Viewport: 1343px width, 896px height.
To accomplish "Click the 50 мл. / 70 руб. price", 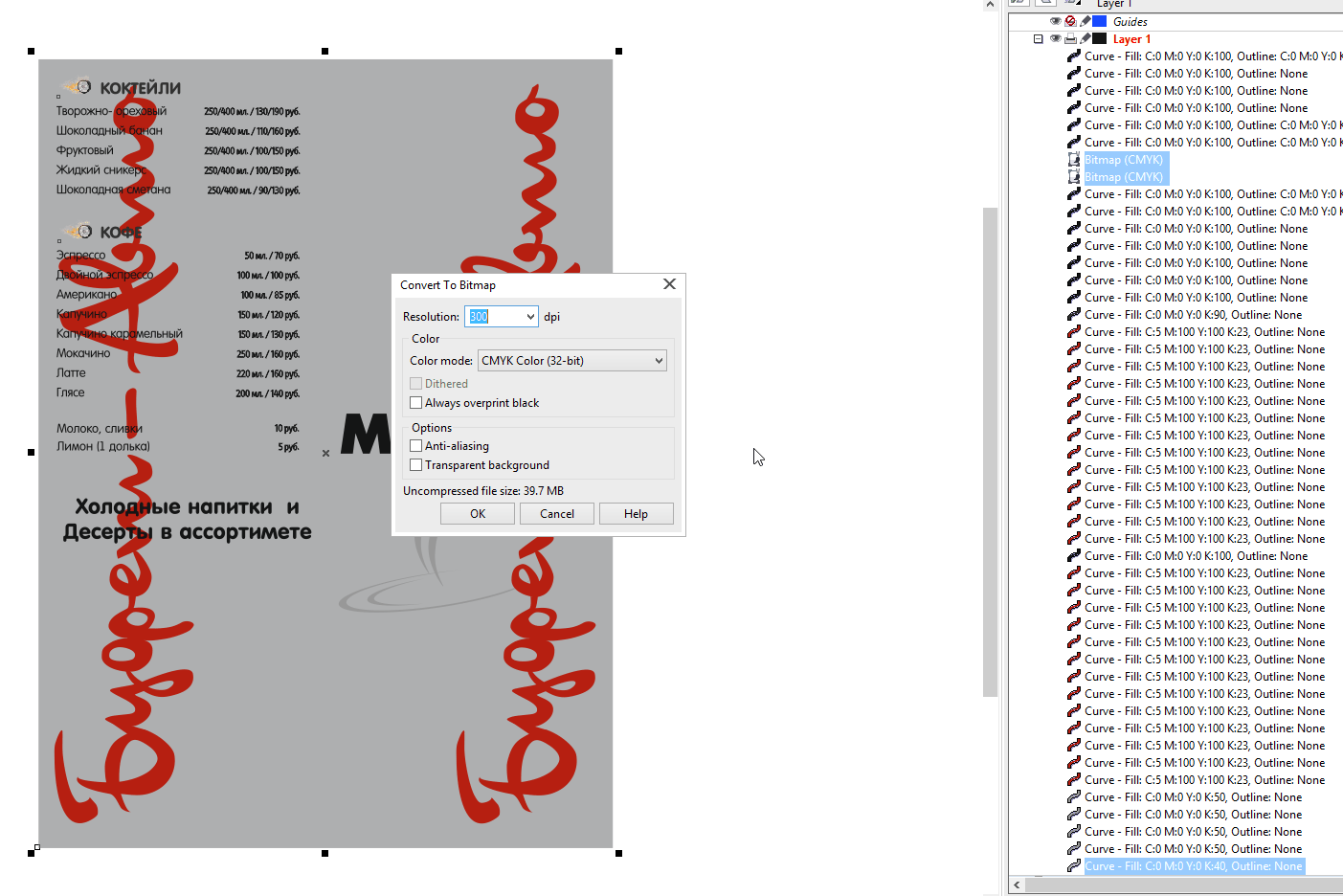I will click(x=272, y=256).
